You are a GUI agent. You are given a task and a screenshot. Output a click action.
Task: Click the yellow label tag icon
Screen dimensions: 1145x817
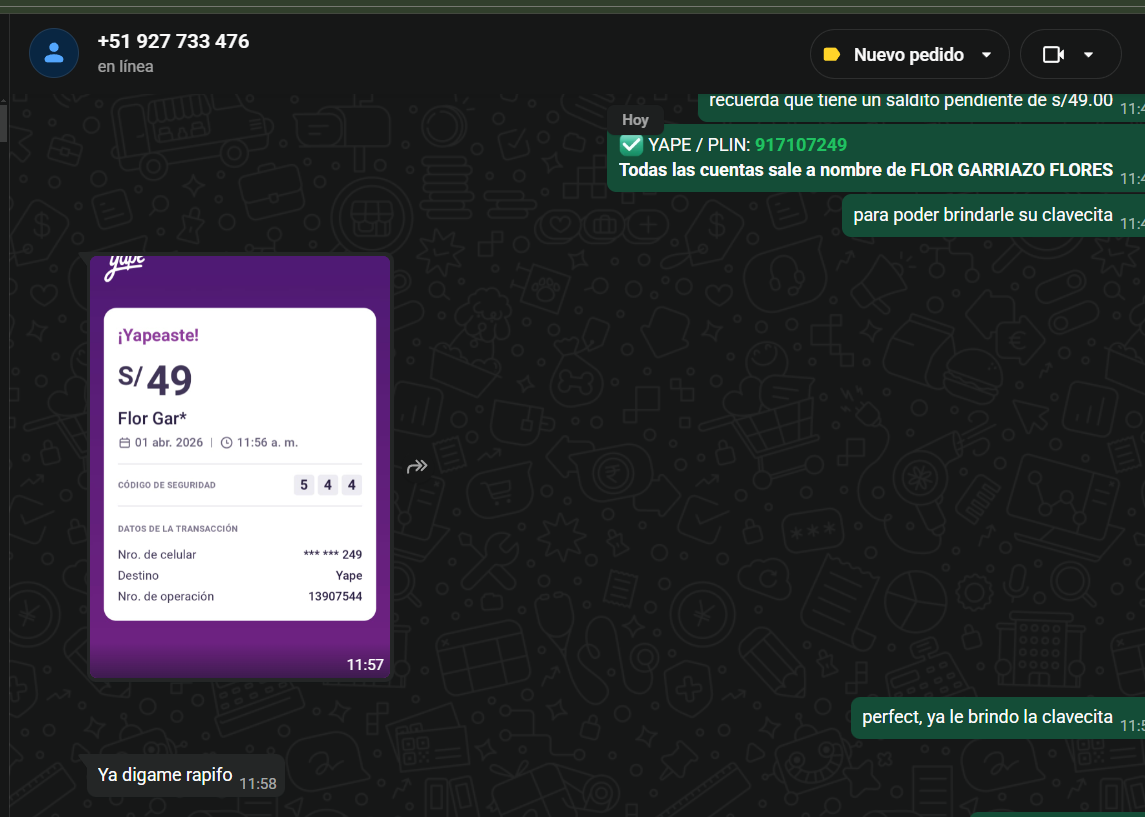pos(831,55)
